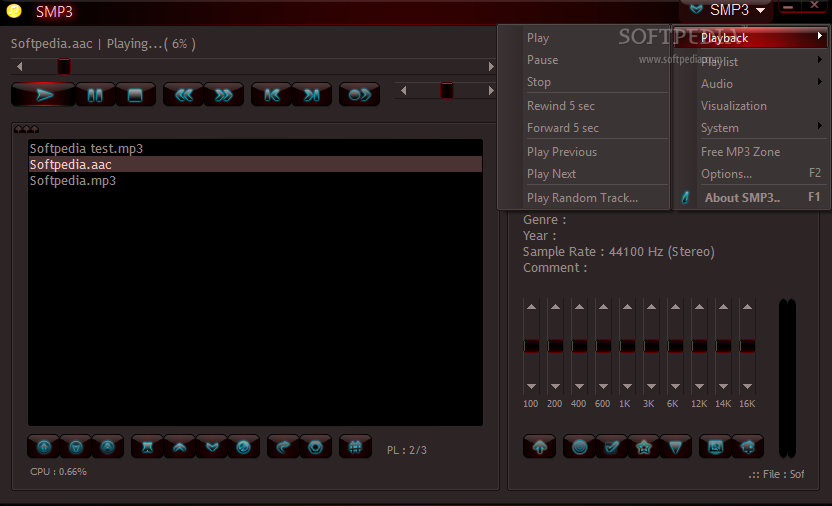Image resolution: width=832 pixels, height=506 pixels.
Task: Click the Previous Track button
Action: pos(272,95)
